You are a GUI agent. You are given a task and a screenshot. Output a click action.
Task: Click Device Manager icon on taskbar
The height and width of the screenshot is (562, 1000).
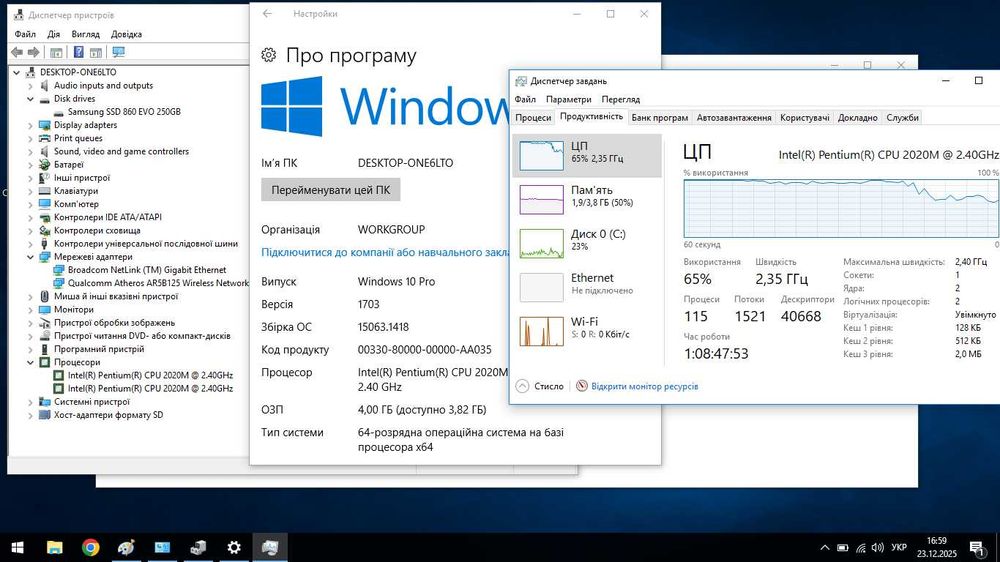tap(198, 547)
